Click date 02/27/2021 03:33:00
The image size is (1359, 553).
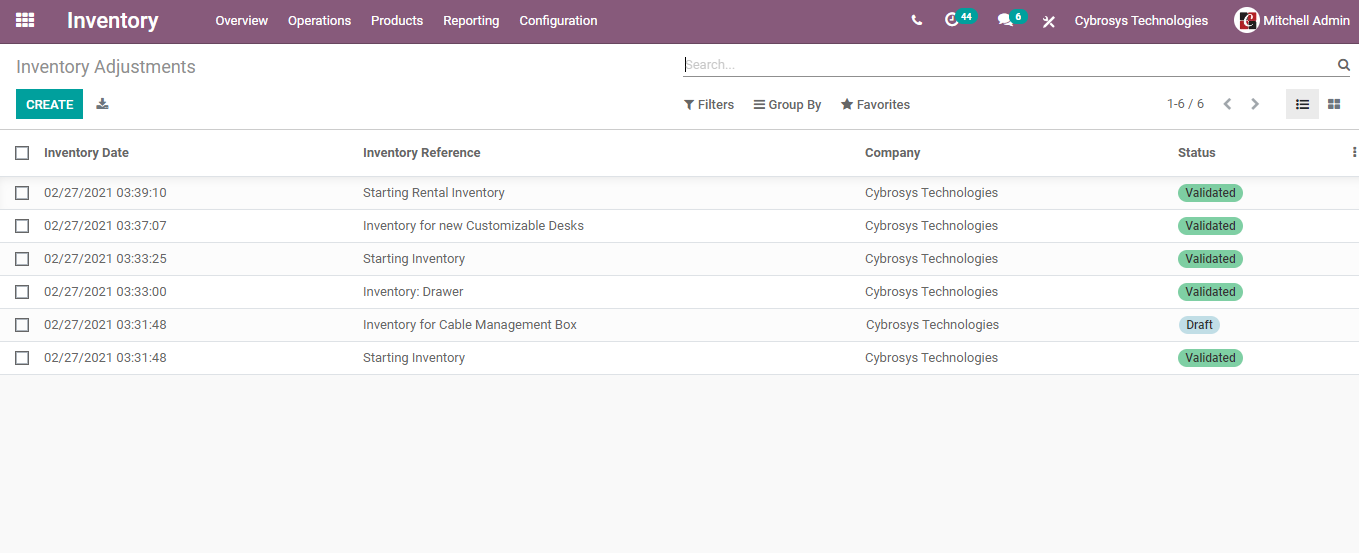(105, 292)
